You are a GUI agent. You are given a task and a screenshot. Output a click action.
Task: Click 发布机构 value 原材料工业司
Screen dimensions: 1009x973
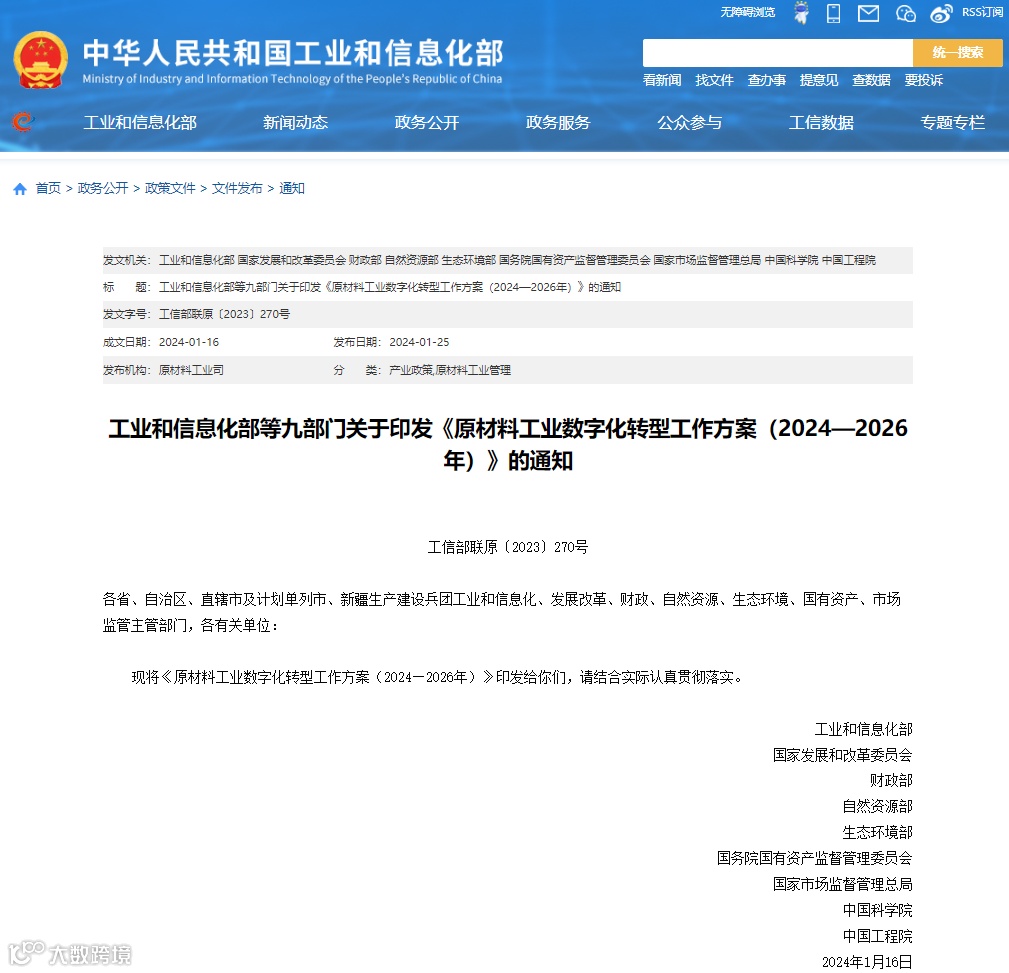191,370
